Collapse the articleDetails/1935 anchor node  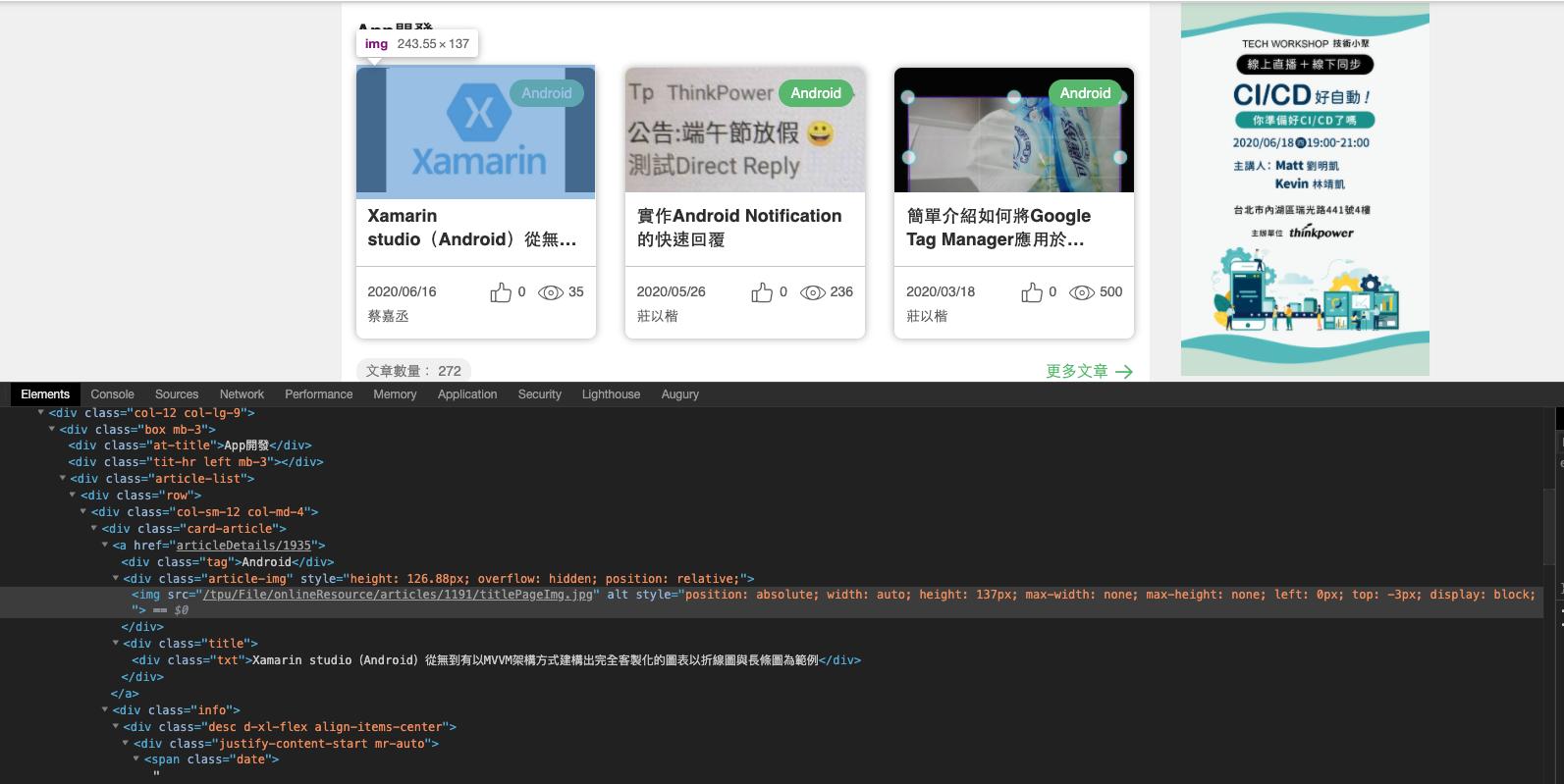[x=106, y=546]
